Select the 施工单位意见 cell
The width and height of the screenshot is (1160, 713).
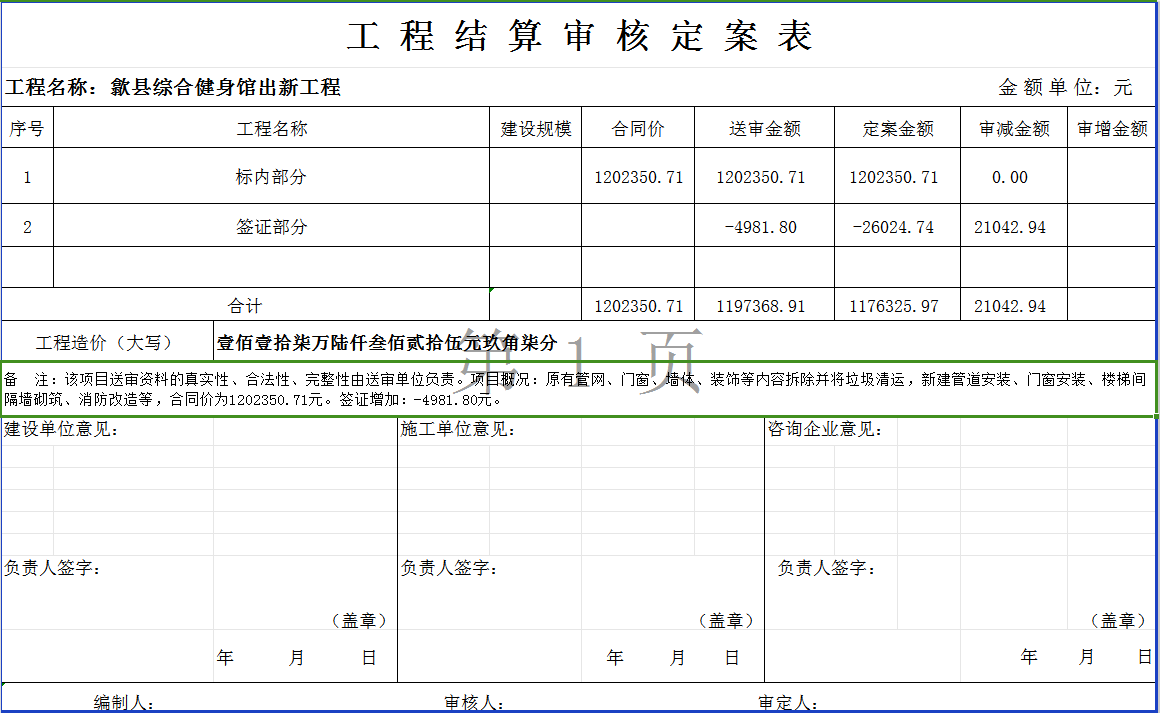[x=458, y=430]
